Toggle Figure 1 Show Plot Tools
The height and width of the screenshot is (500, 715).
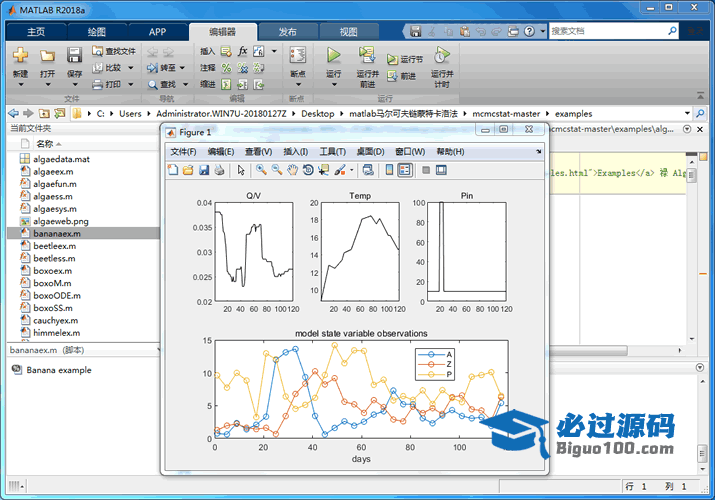tap(441, 170)
